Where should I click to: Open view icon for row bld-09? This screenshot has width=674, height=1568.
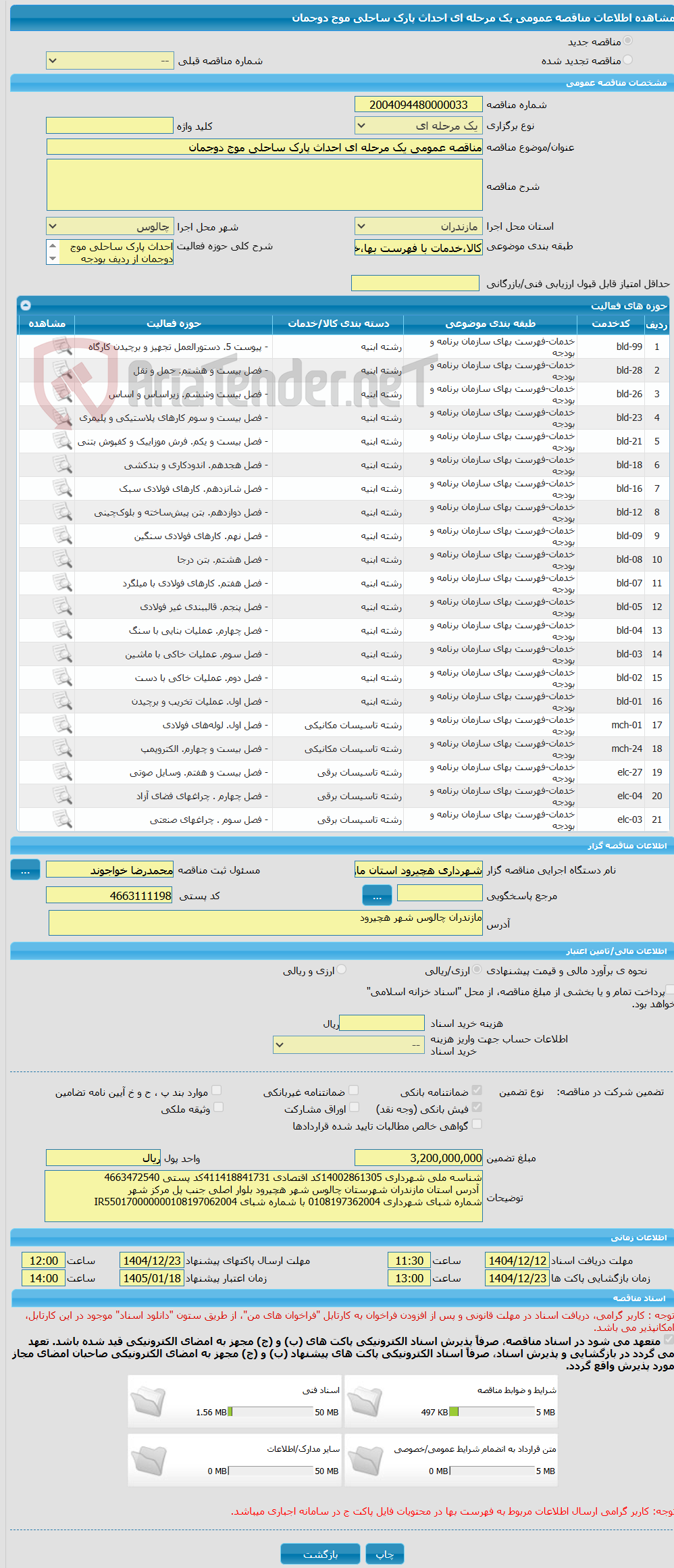click(x=62, y=536)
